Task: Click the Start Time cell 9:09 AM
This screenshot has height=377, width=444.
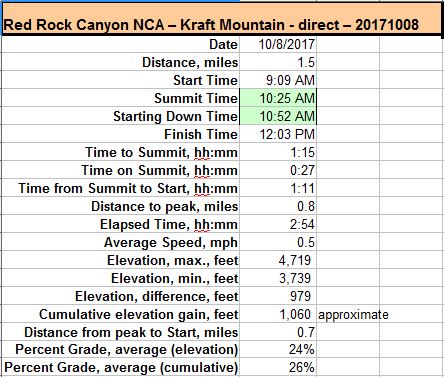Action: pos(278,80)
